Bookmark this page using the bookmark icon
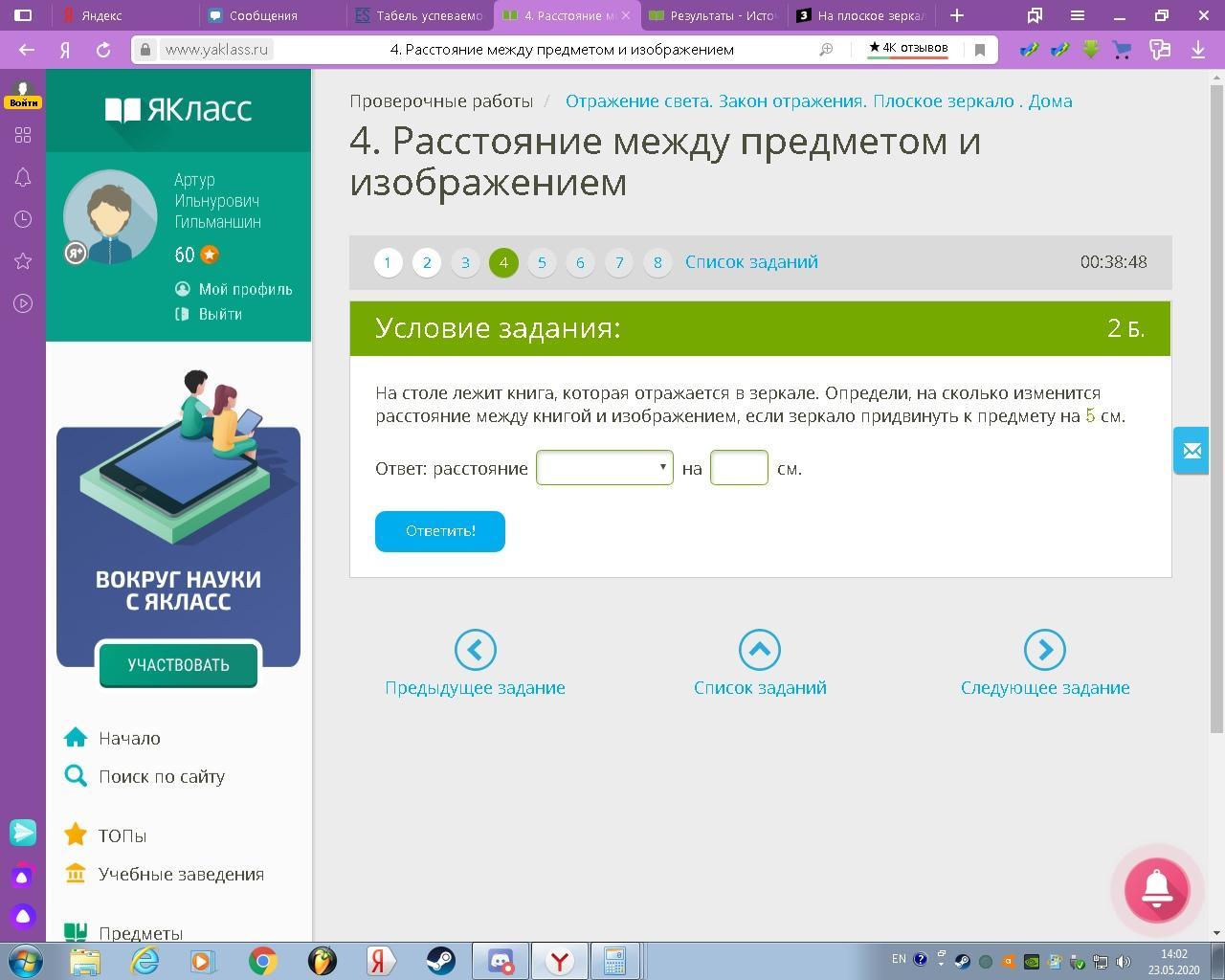 pyautogui.click(x=979, y=50)
